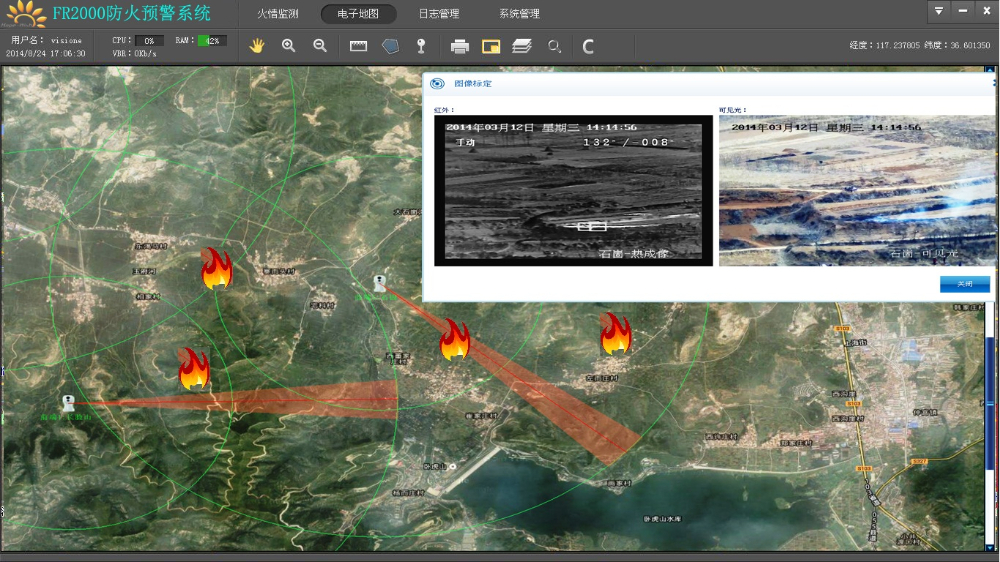The height and width of the screenshot is (562, 1000).
Task: Select the polygon area tool
Action: [x=390, y=46]
